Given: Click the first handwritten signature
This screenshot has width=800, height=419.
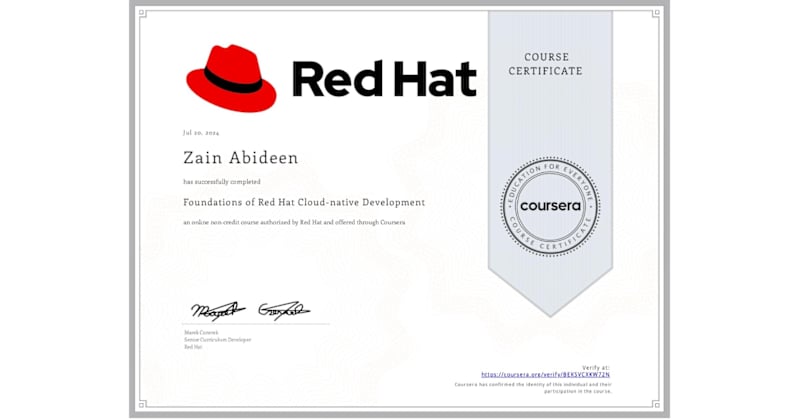Looking at the screenshot, I should pos(218,310).
